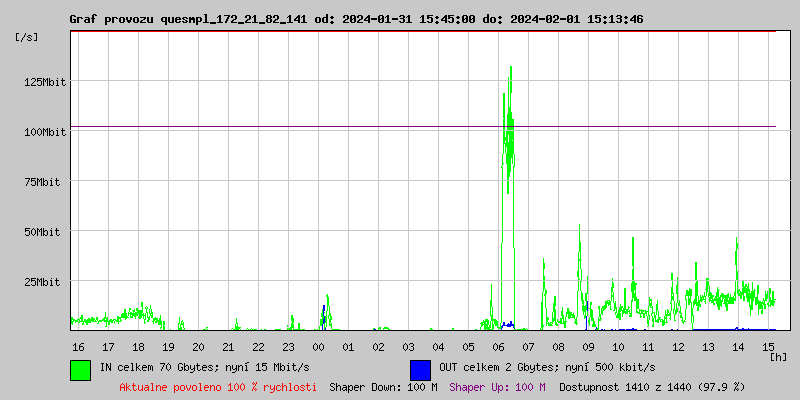The image size is (800, 400).
Task: Click the '[/s]' unit label
Action: pyautogui.click(x=27, y=37)
